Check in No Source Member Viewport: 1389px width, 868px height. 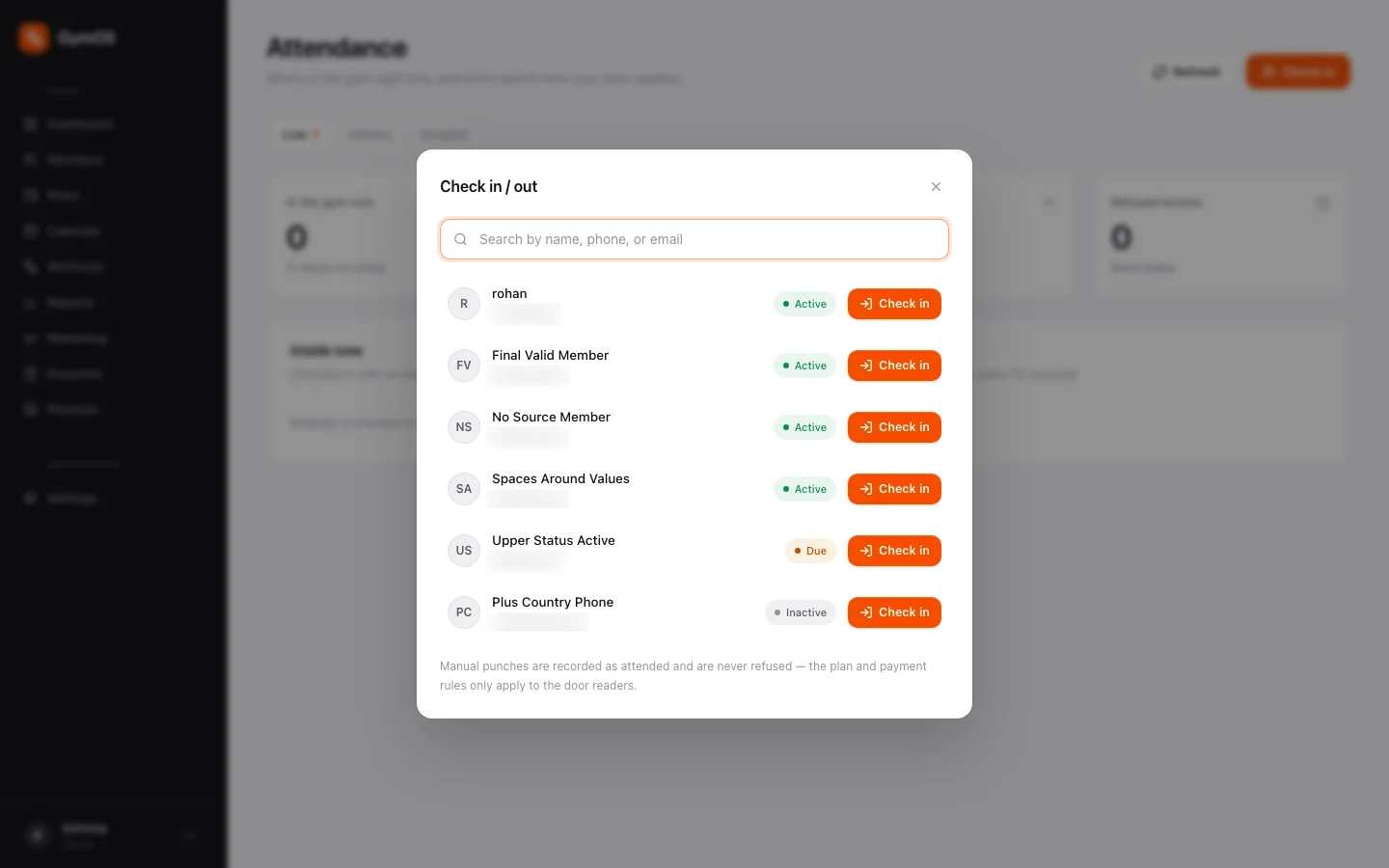(894, 427)
